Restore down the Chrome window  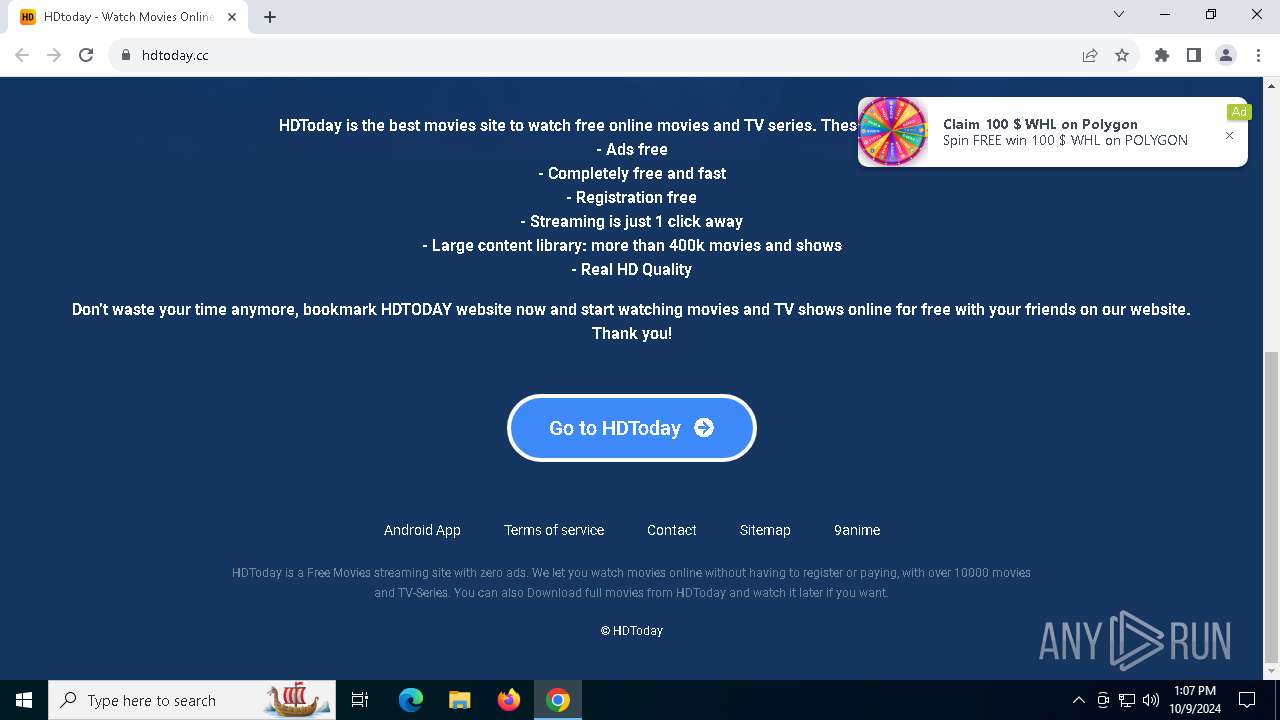tap(1211, 14)
